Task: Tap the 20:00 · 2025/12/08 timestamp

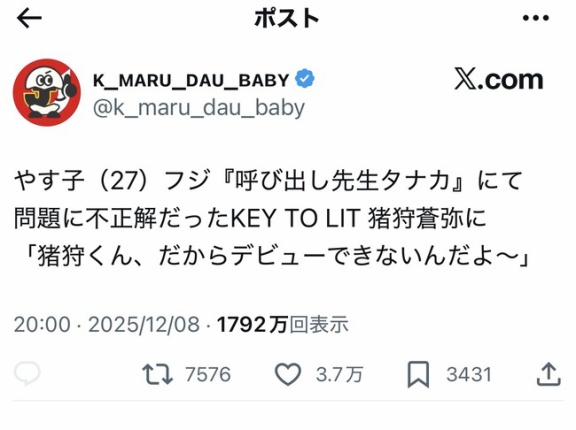Action: click(107, 325)
